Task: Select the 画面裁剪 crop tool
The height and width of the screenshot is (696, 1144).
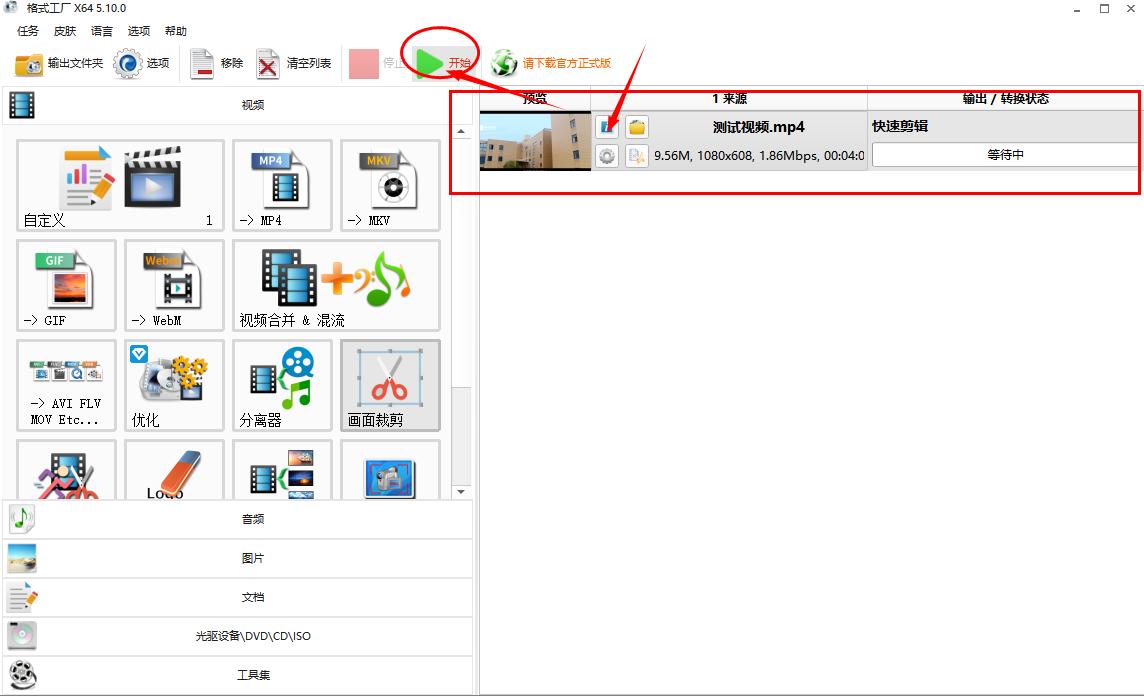Action: [390, 385]
